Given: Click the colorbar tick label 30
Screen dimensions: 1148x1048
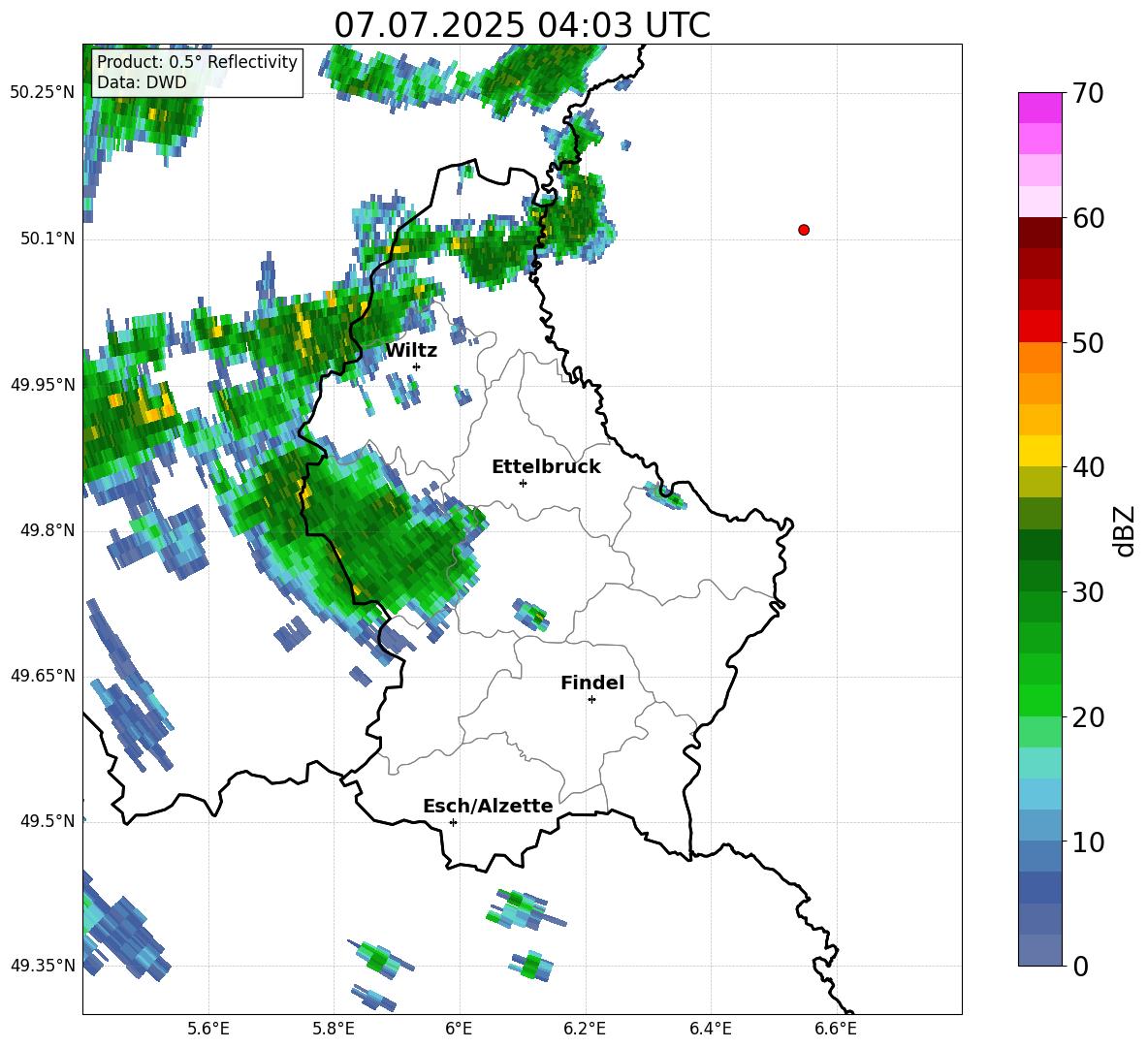Looking at the screenshot, I should (x=1087, y=592).
